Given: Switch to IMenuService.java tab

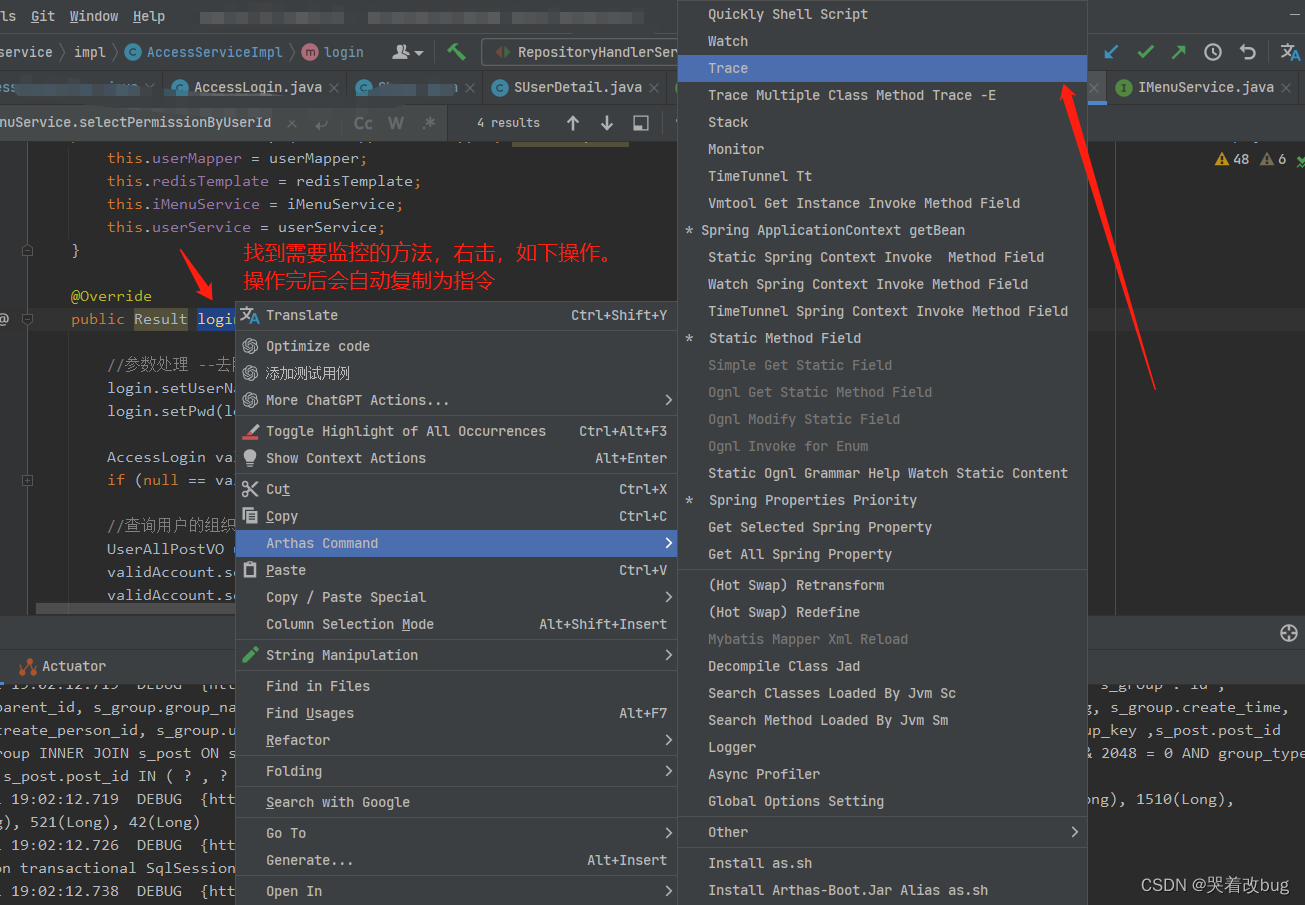Looking at the screenshot, I should [x=1206, y=87].
